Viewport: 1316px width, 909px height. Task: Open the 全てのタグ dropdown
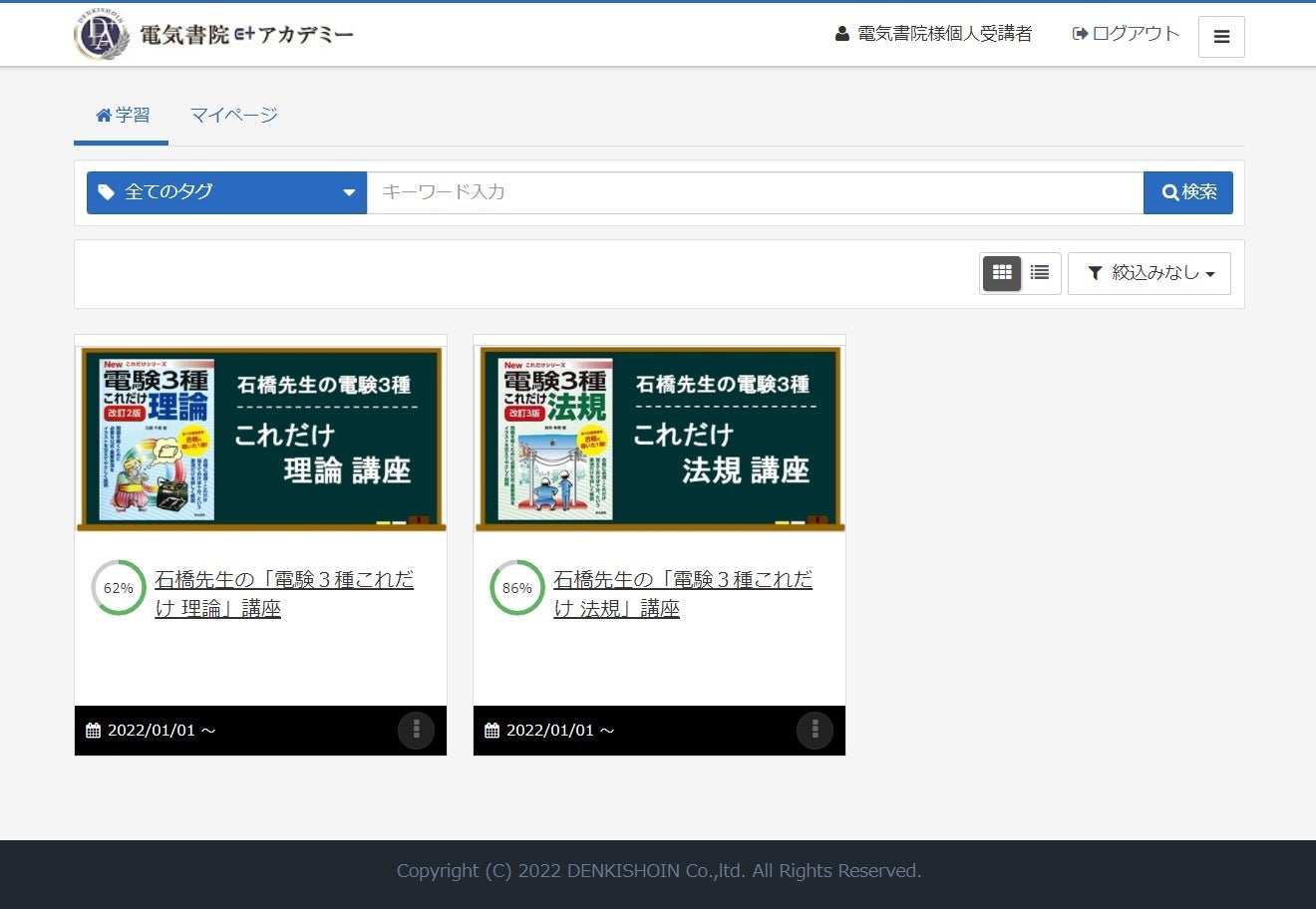226,192
